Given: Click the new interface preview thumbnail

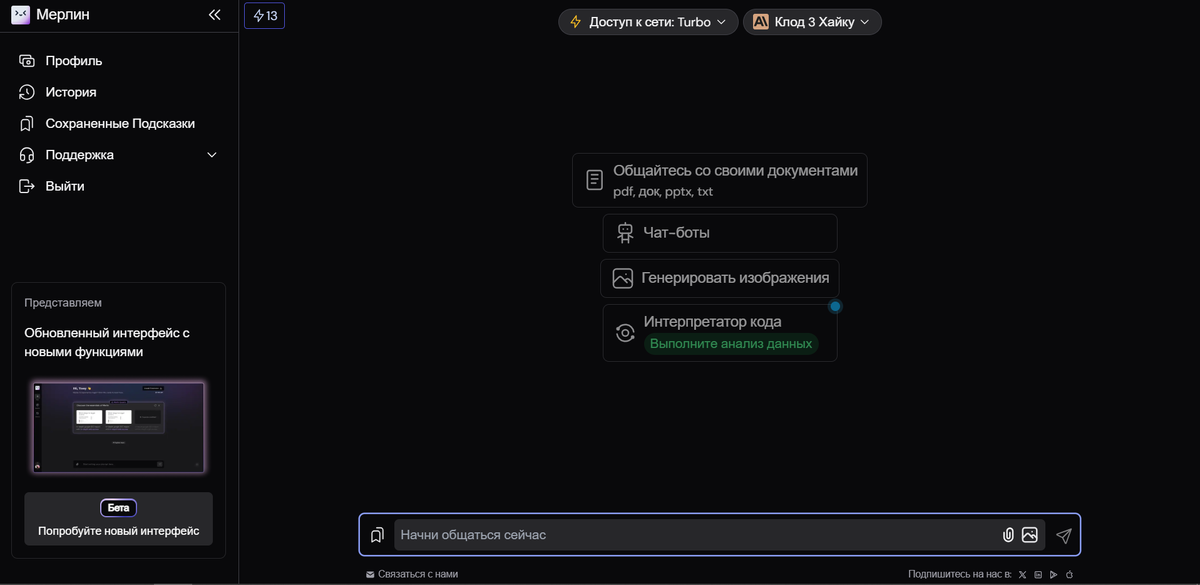Looking at the screenshot, I should 119,426.
